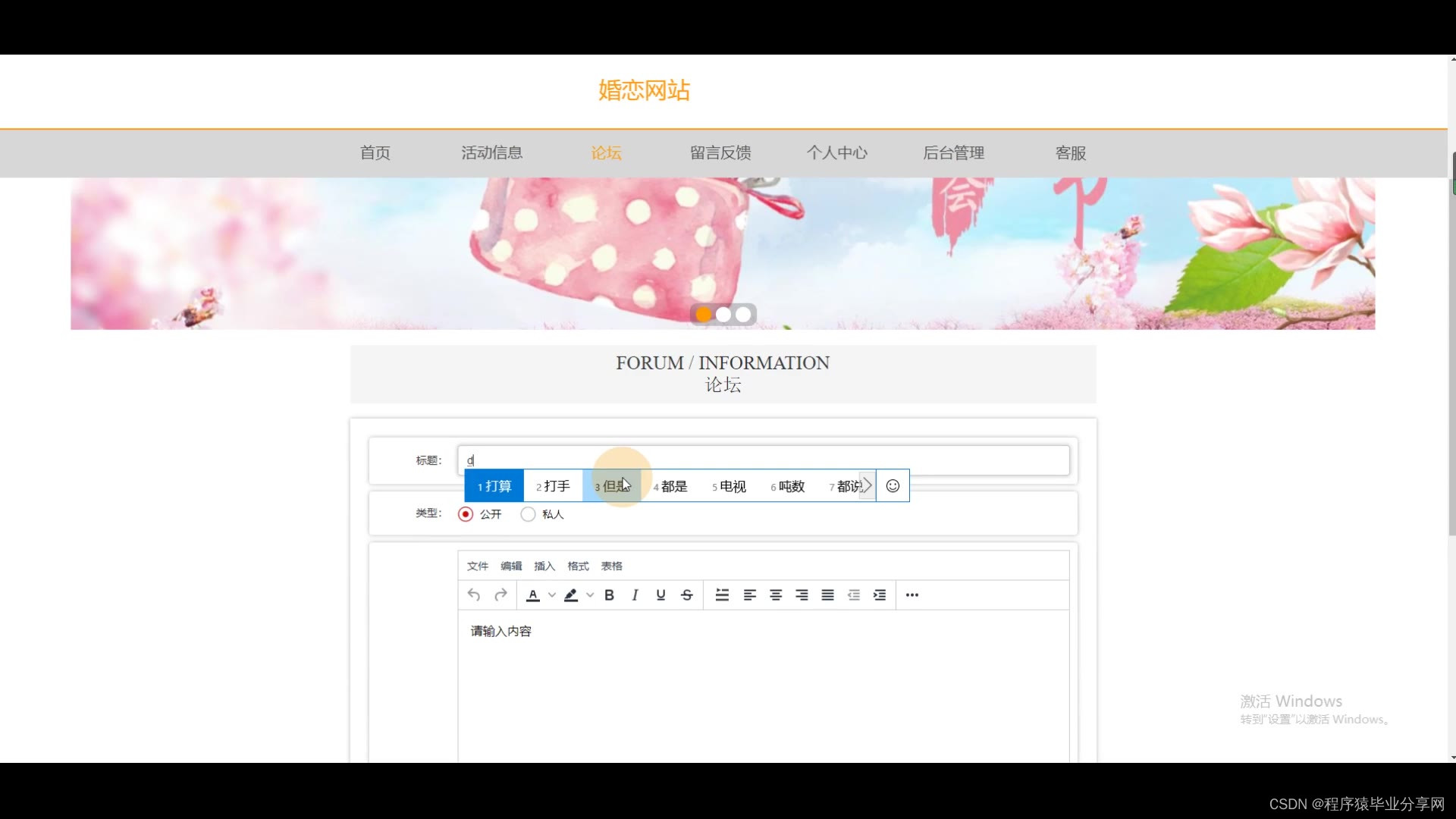Open the 格式 editor menu

click(578, 566)
